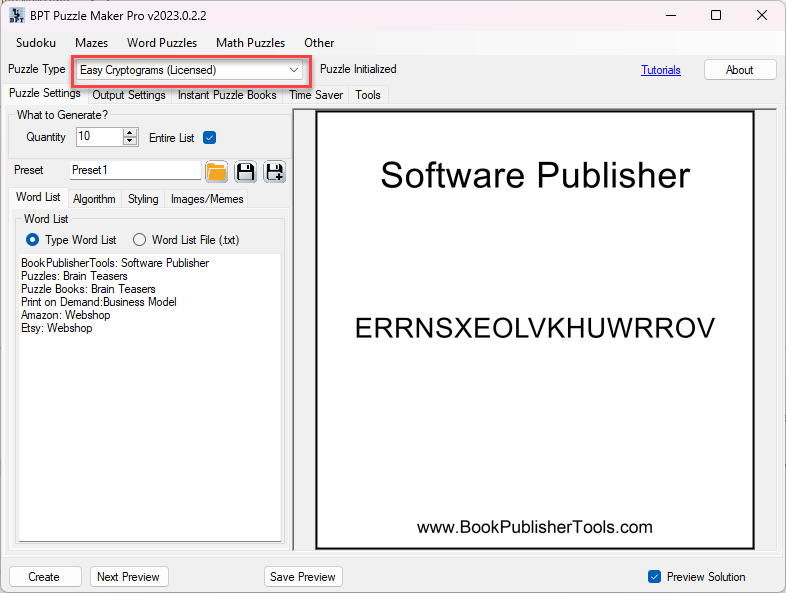Disable the Preview Solution checkbox

tap(654, 577)
